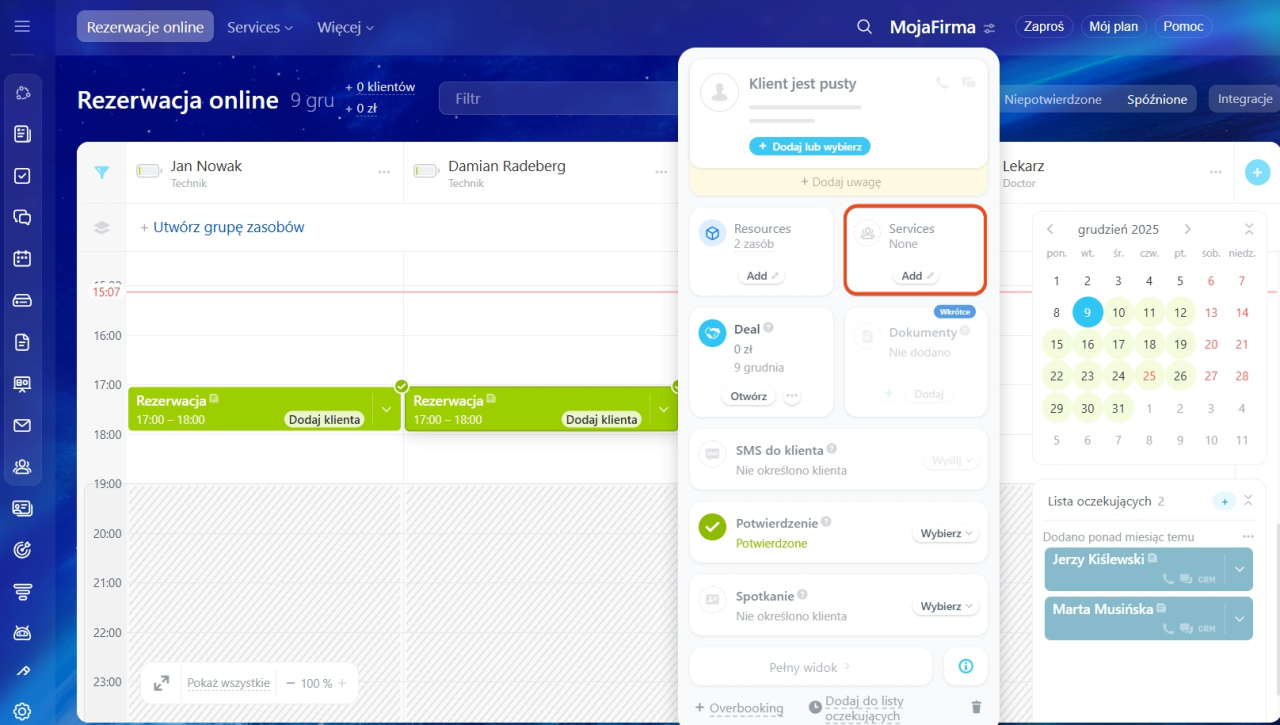
Task: Click the blue plus to add a resource
Action: click(1258, 172)
